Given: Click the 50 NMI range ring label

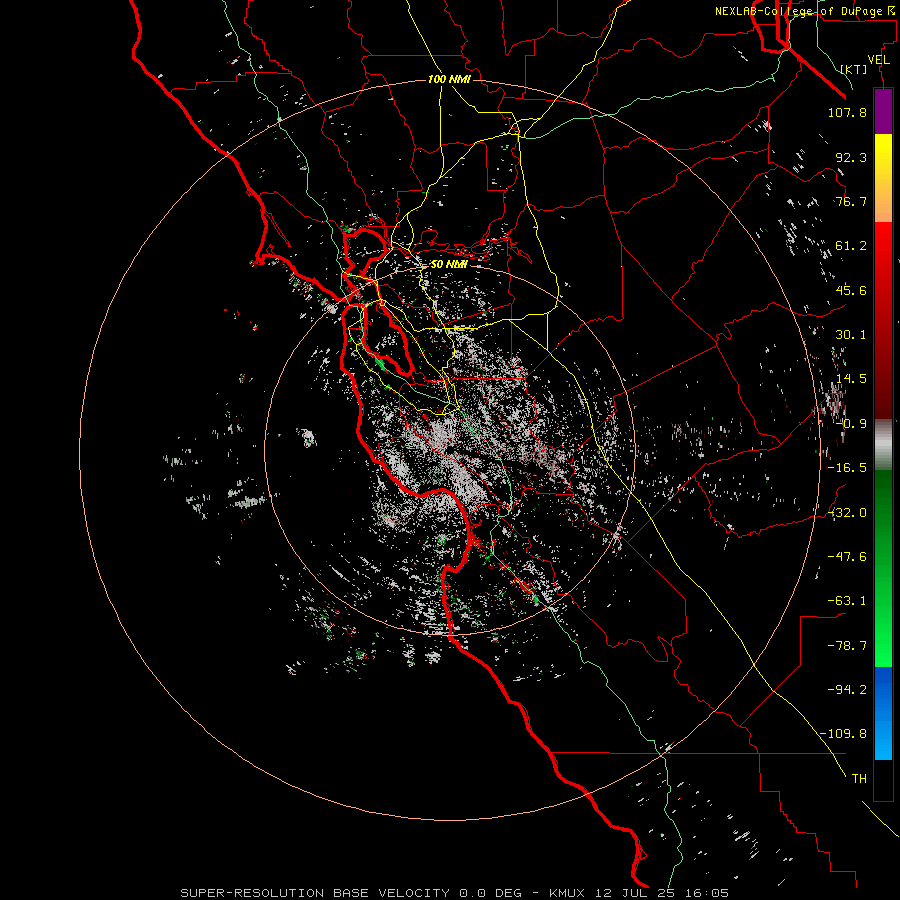Looking at the screenshot, I should (448, 264).
